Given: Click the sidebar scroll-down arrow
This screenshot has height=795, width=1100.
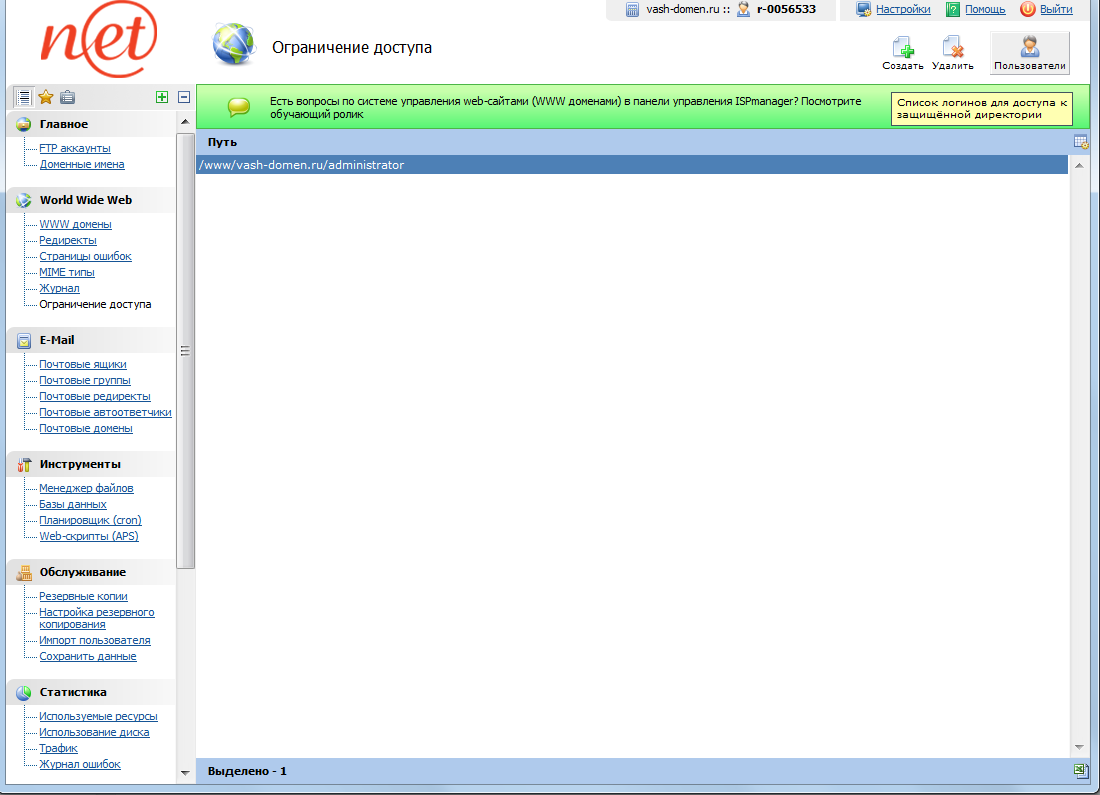Looking at the screenshot, I should tap(185, 772).
